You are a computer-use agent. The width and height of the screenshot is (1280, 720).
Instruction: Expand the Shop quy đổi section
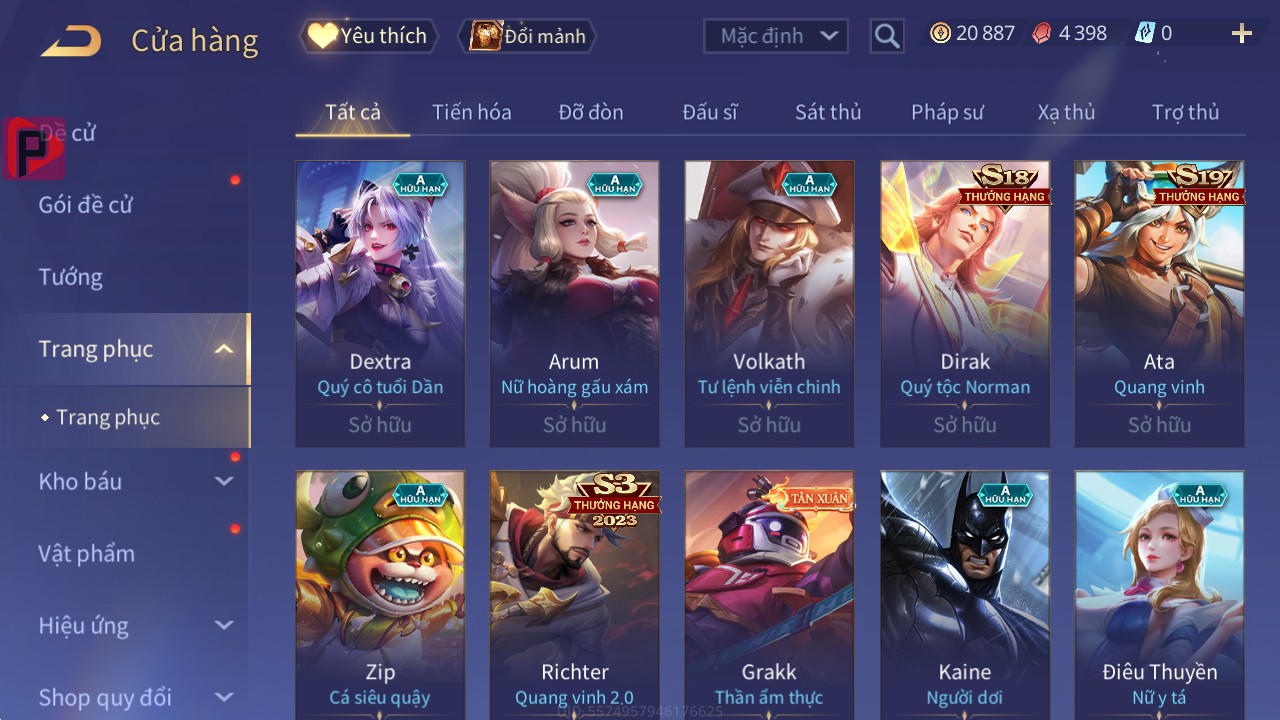tap(224, 697)
